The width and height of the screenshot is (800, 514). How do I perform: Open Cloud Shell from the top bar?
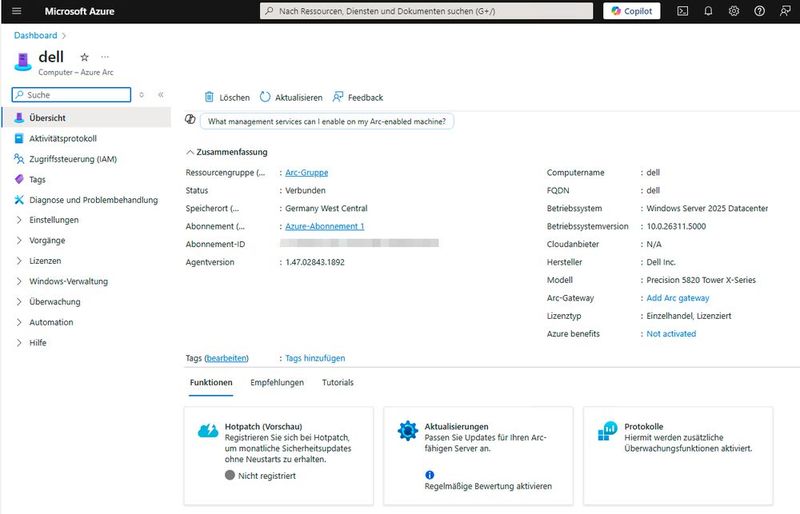pos(682,11)
